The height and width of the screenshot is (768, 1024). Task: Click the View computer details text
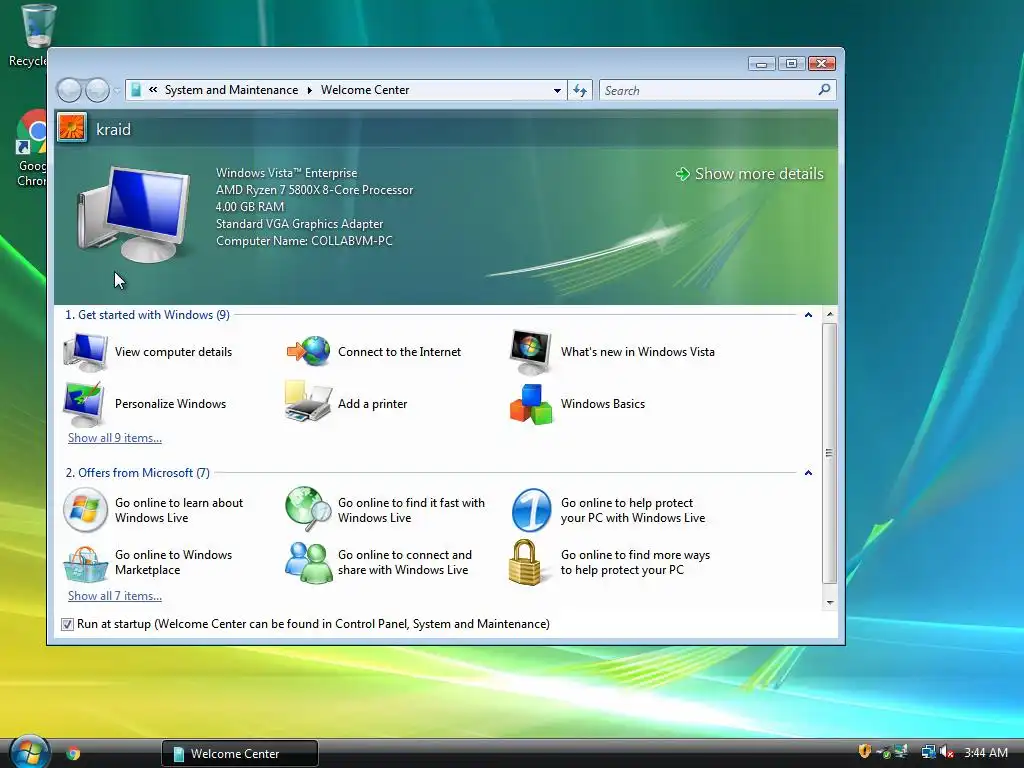(174, 352)
